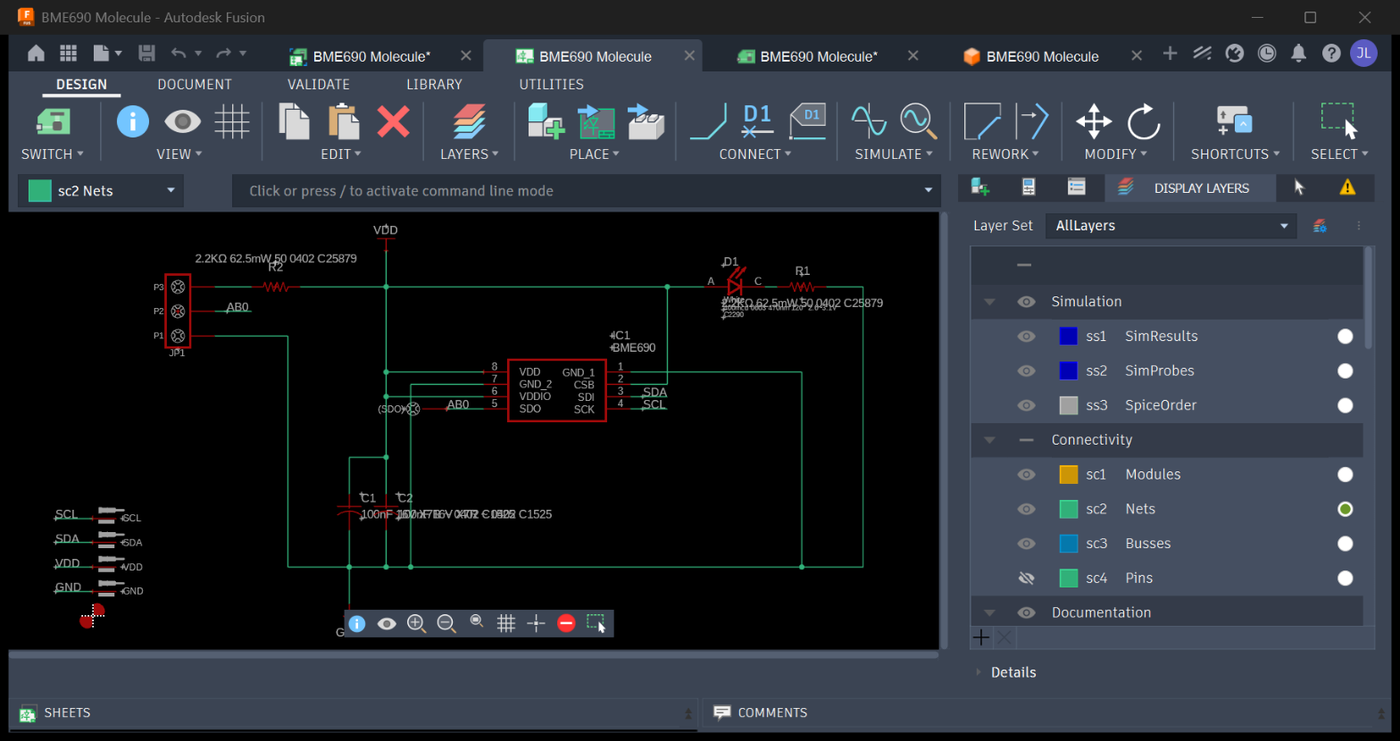1400x741 pixels.
Task: Click the magnifier Probe icon in Simulate
Action: [918, 122]
